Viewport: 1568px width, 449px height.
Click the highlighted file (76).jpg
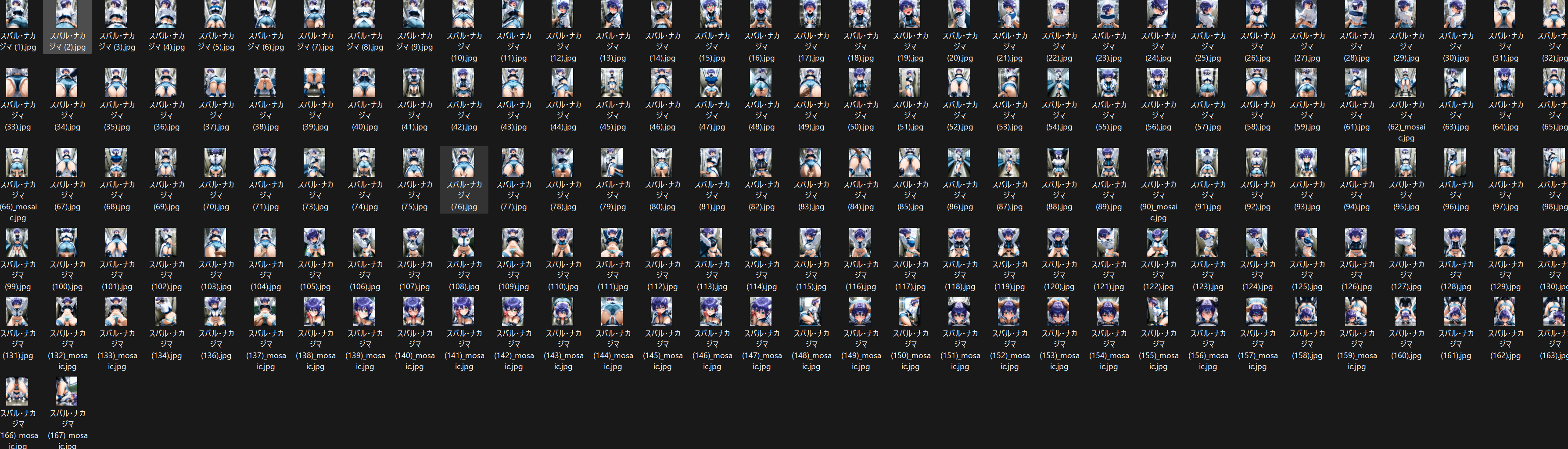point(464,180)
